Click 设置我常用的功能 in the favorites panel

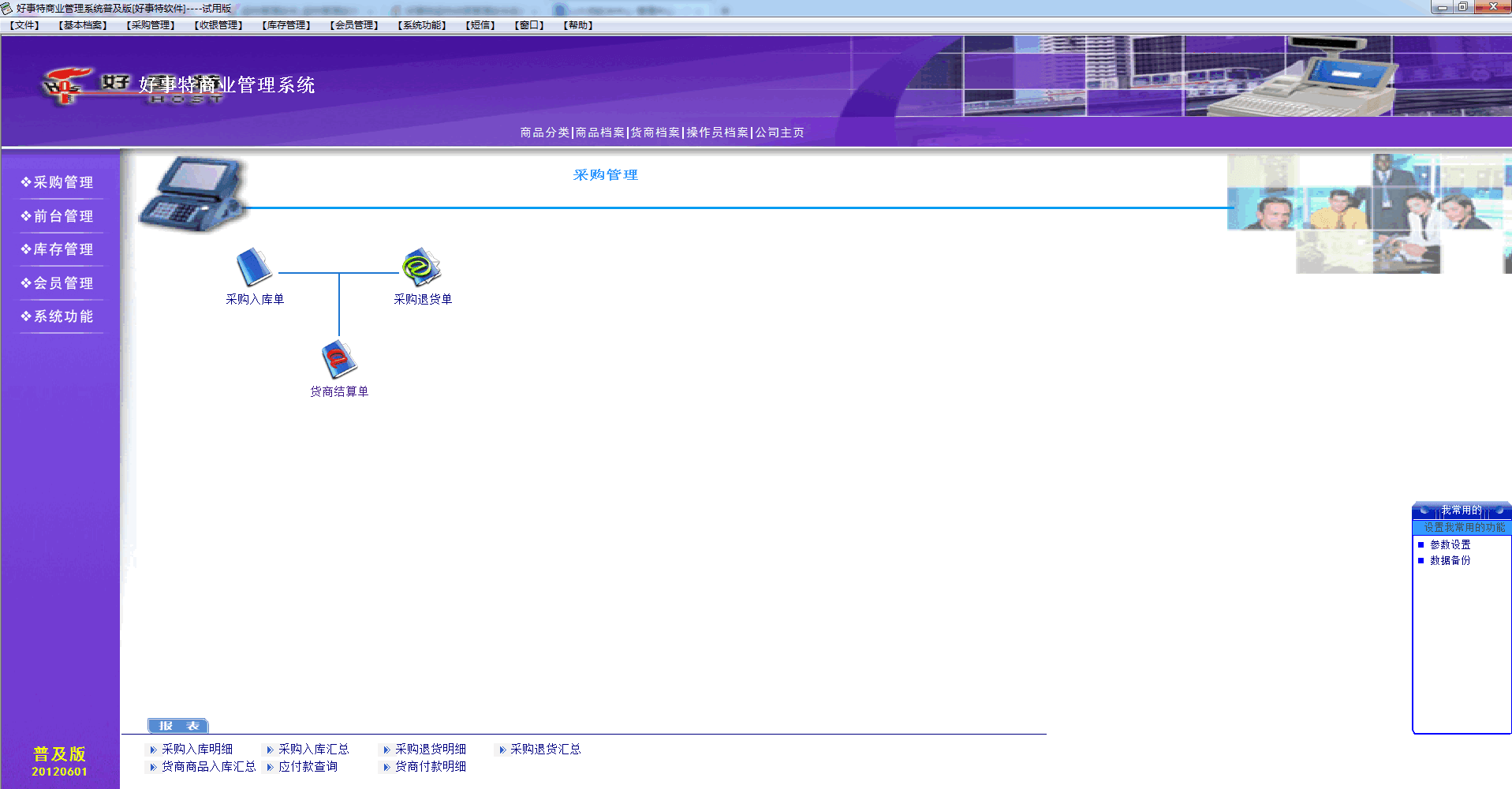(1464, 527)
